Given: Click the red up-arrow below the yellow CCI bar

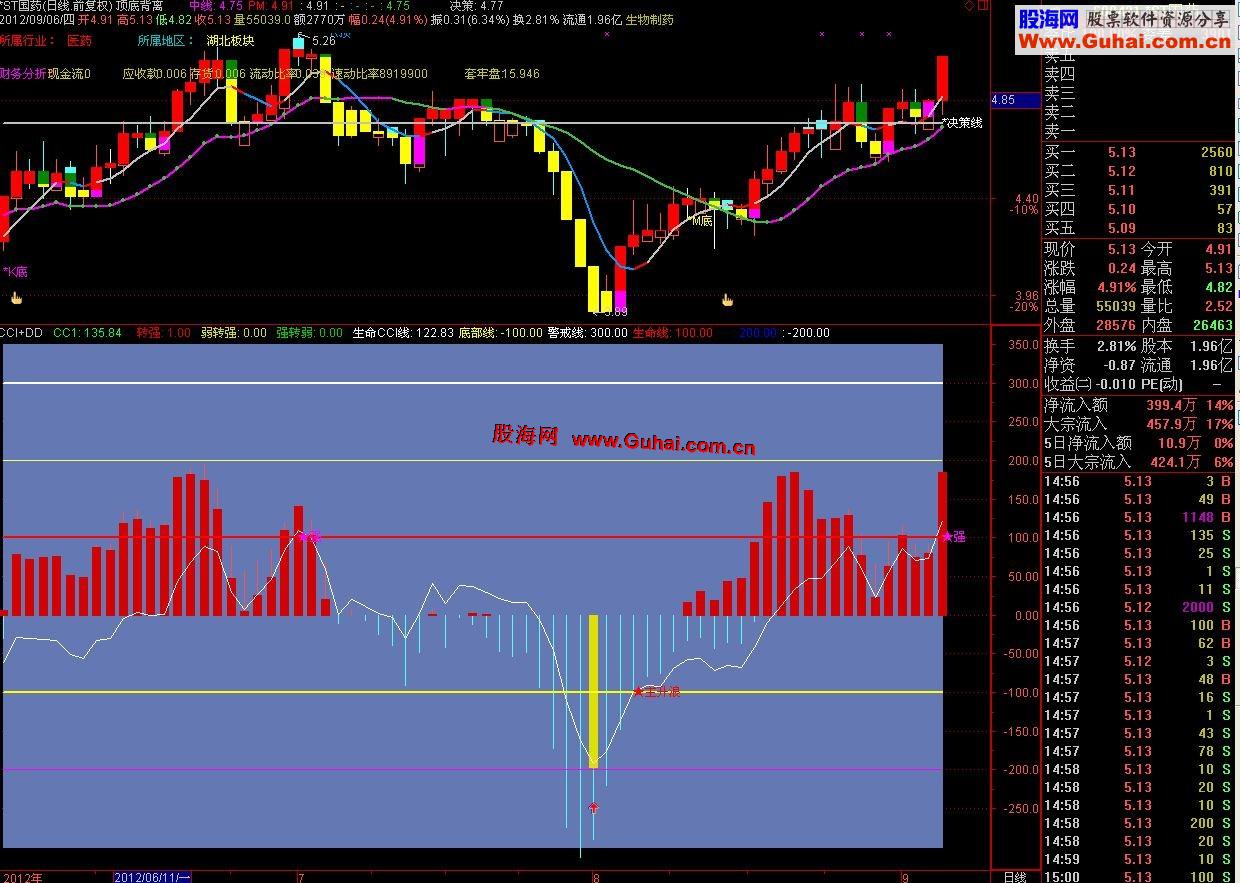Looking at the screenshot, I should pos(593,807).
